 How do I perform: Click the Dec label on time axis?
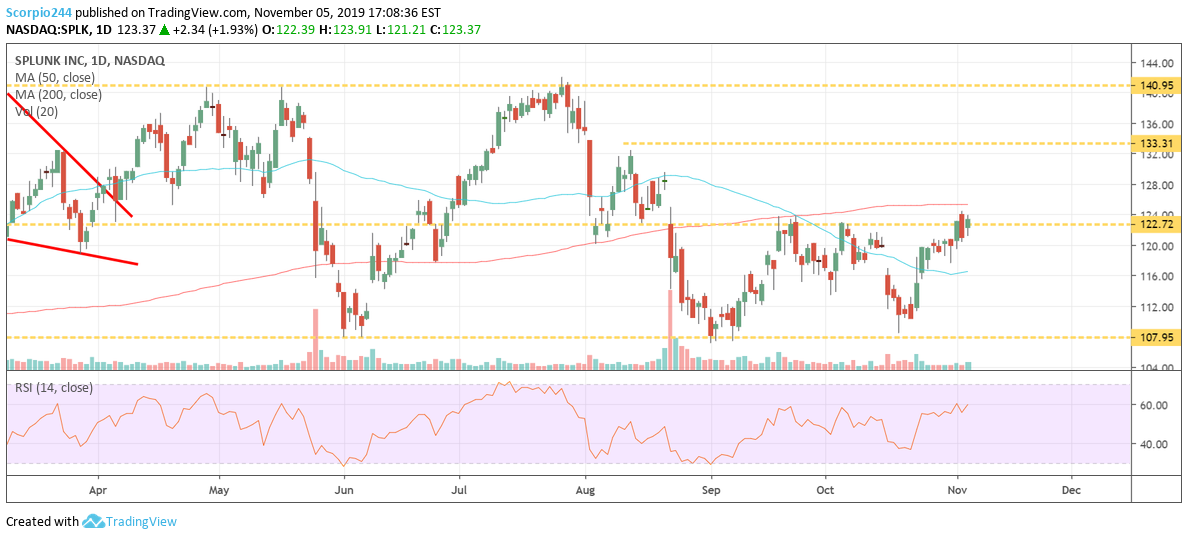pyautogui.click(x=1071, y=491)
